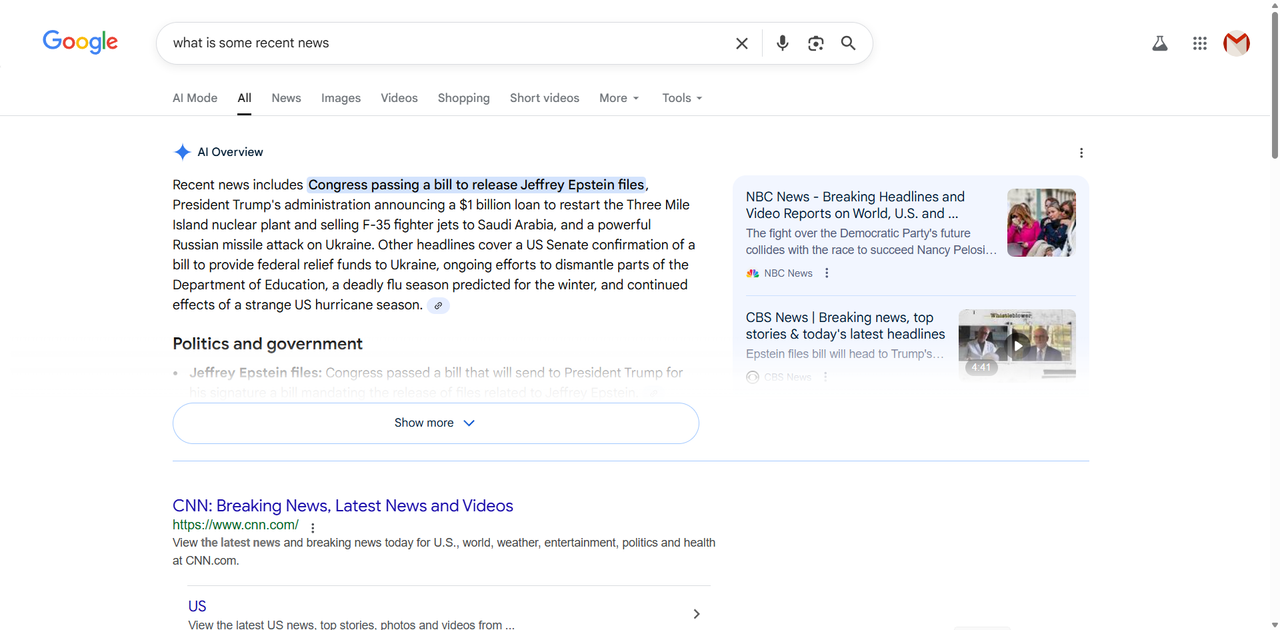Select the All results tab
The height and width of the screenshot is (630, 1280).
244,98
